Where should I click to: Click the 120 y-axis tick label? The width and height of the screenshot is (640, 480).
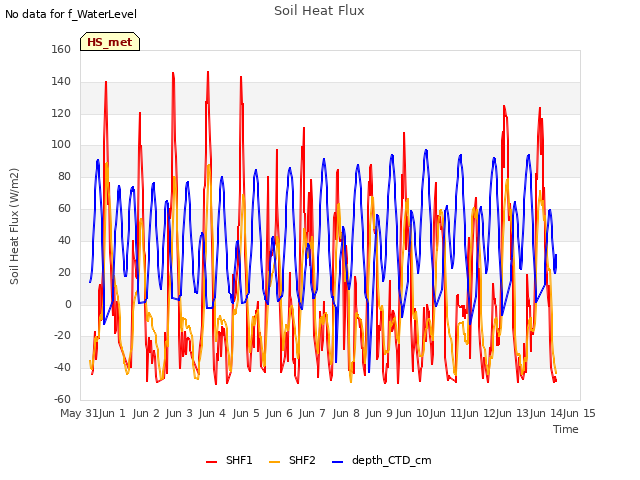click(x=61, y=113)
